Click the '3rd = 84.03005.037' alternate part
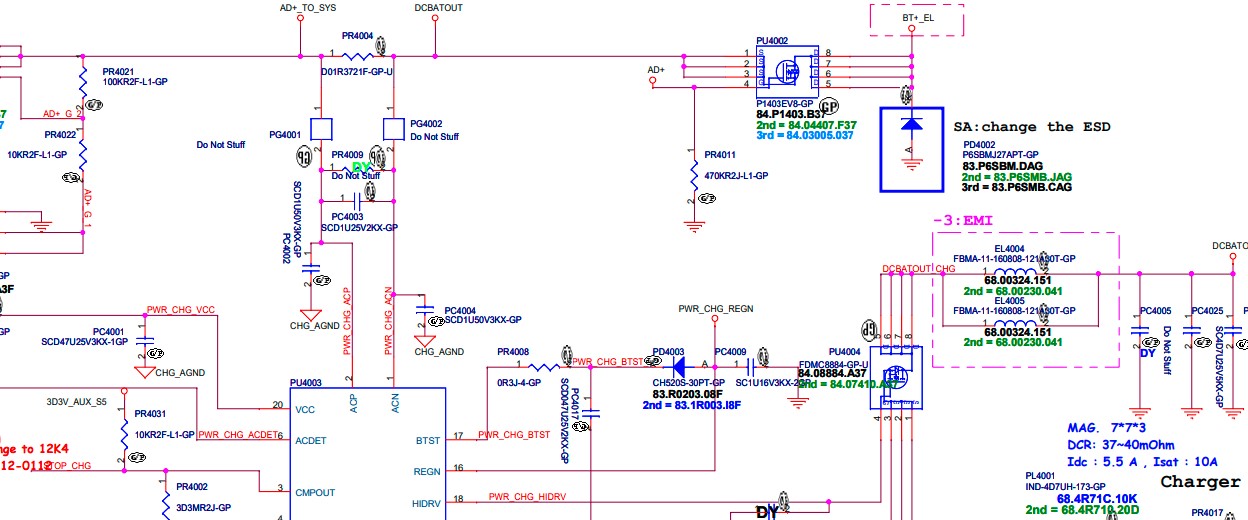 tap(805, 136)
